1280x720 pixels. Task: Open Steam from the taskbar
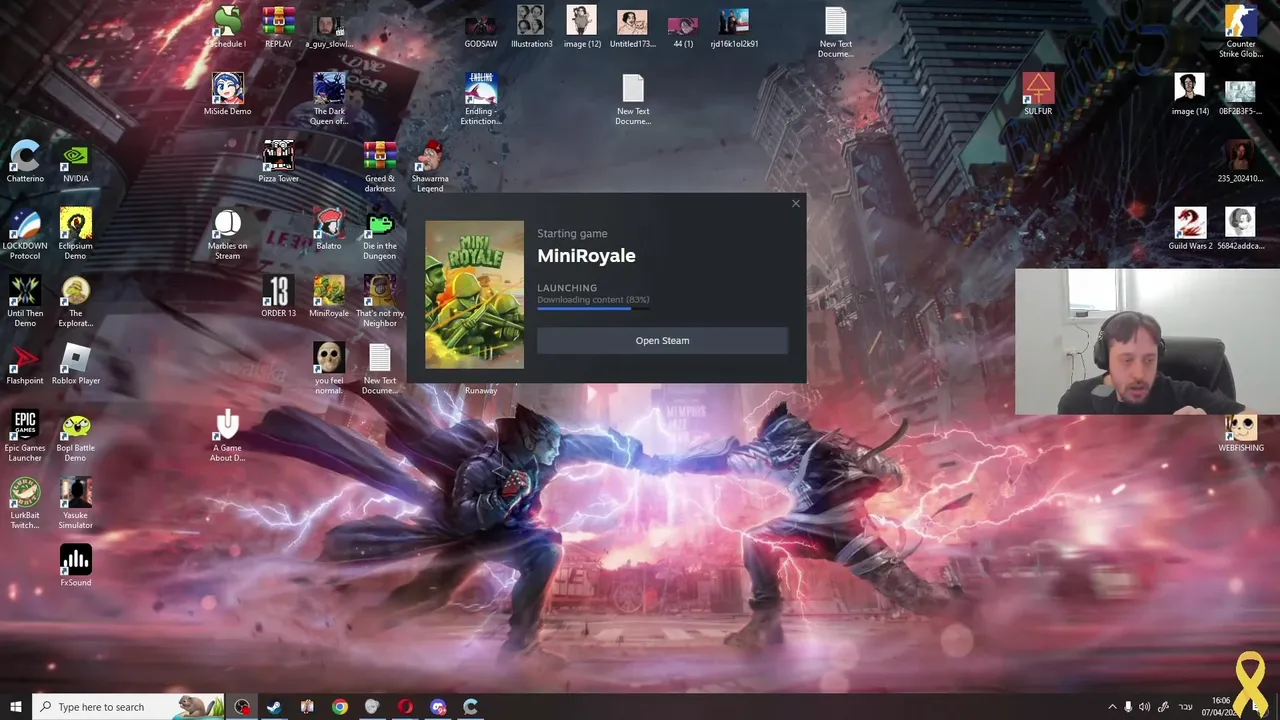[x=274, y=707]
